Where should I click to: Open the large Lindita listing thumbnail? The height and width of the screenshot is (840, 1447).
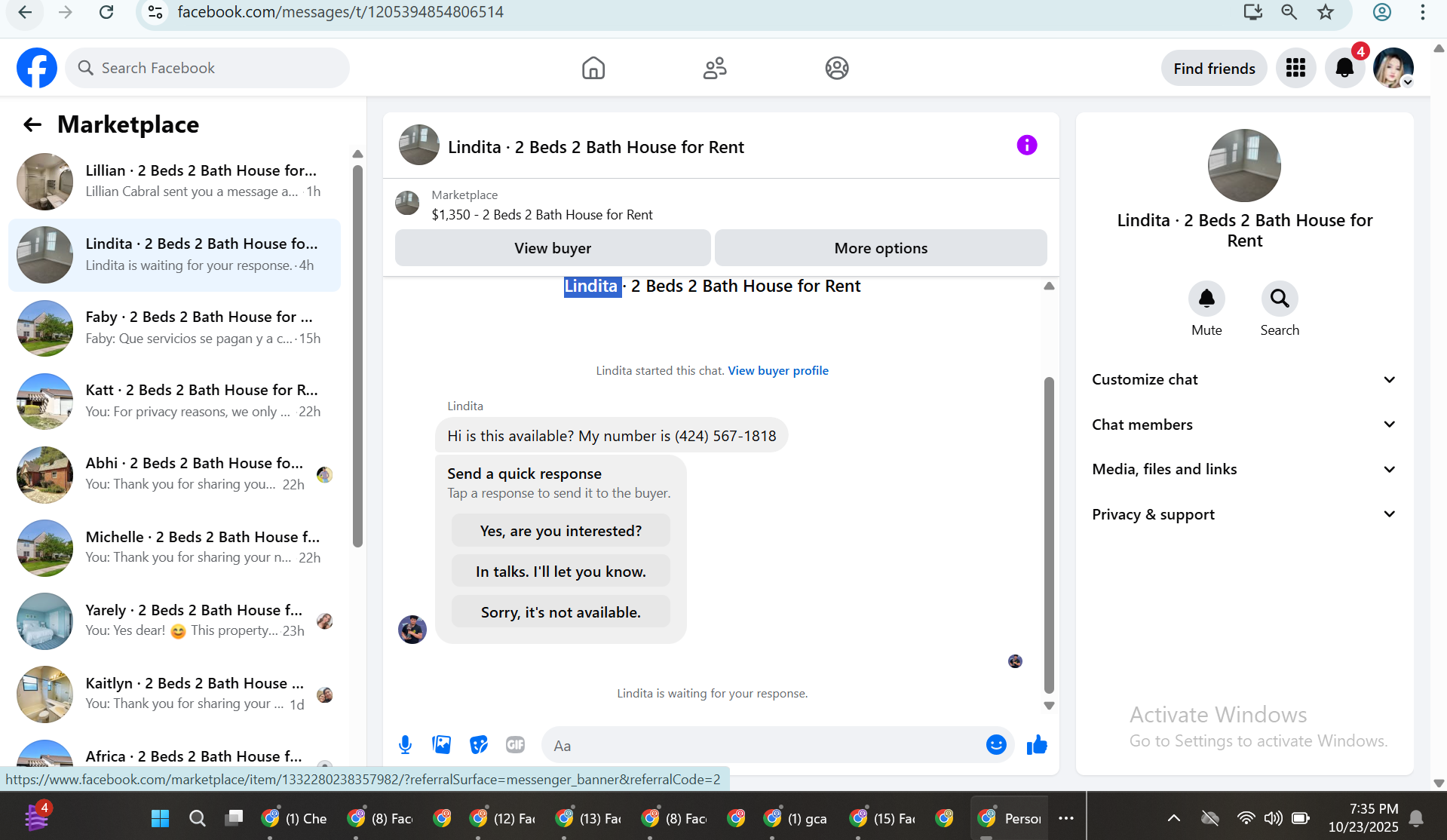coord(1244,165)
